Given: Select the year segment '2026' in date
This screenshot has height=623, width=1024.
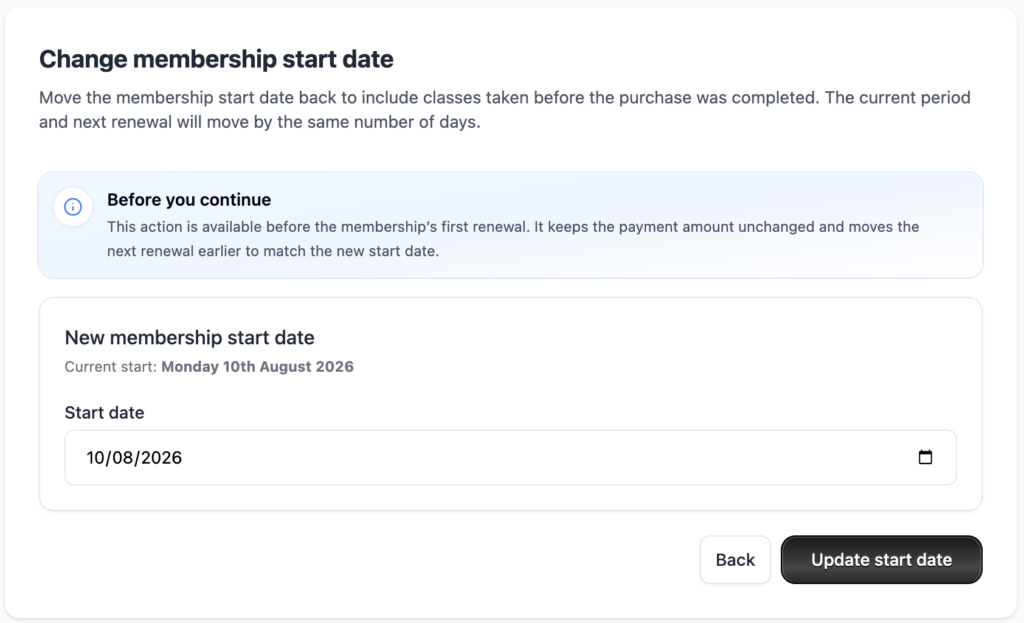Looking at the screenshot, I should (161, 458).
